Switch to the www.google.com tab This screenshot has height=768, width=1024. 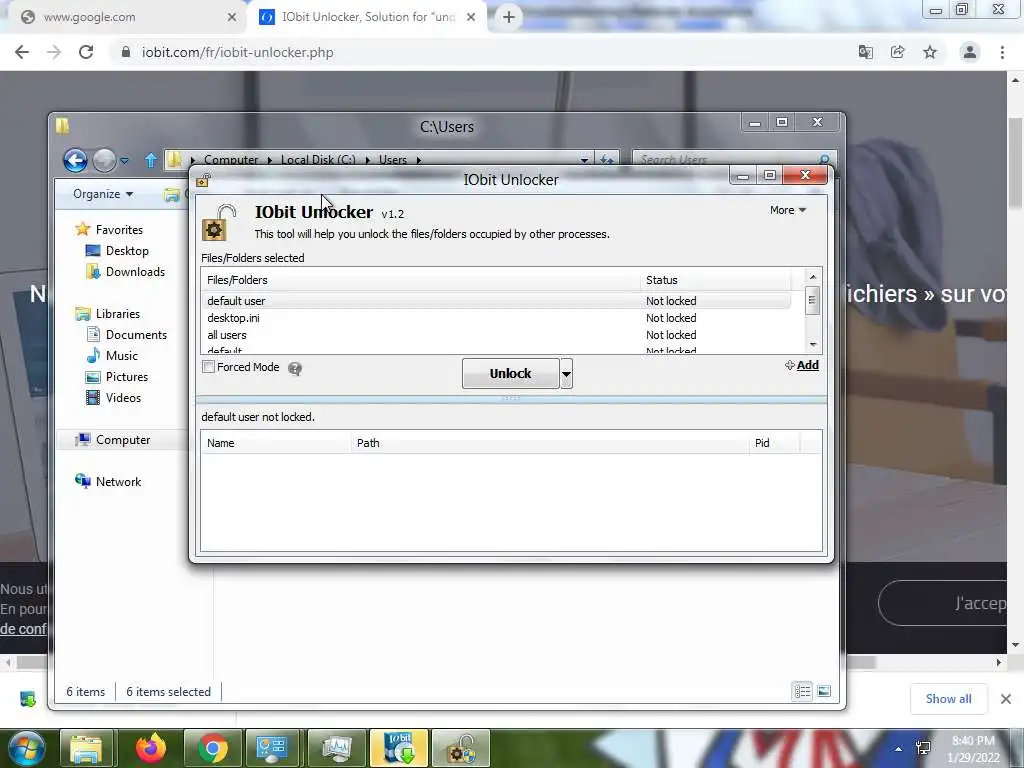pos(124,17)
